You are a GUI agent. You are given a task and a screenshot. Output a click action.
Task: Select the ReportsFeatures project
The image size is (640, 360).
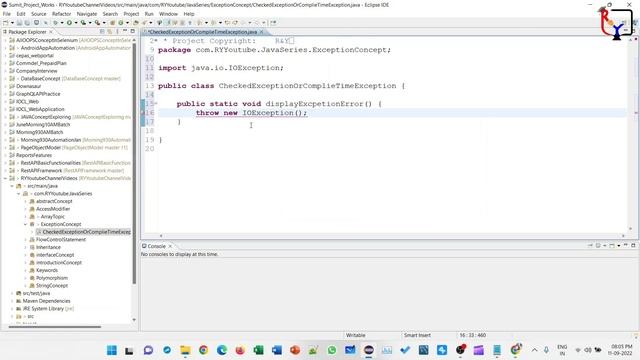point(34,156)
